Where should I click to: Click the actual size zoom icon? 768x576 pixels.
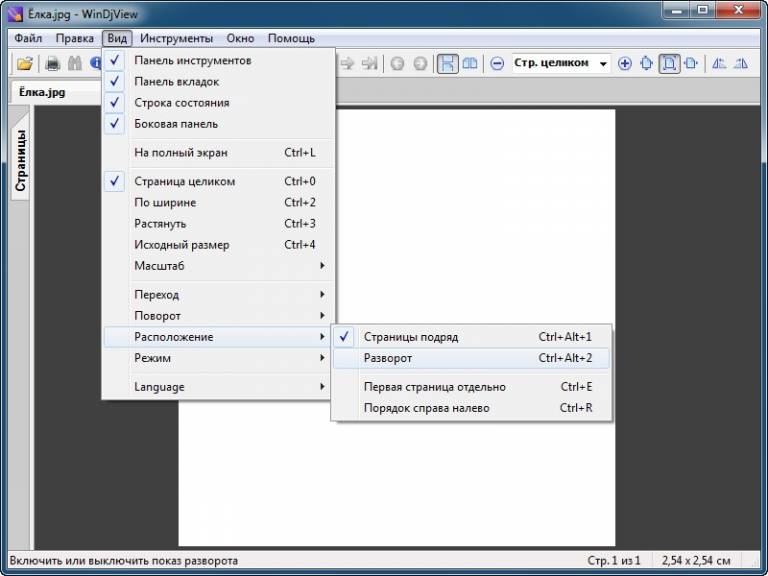click(647, 64)
